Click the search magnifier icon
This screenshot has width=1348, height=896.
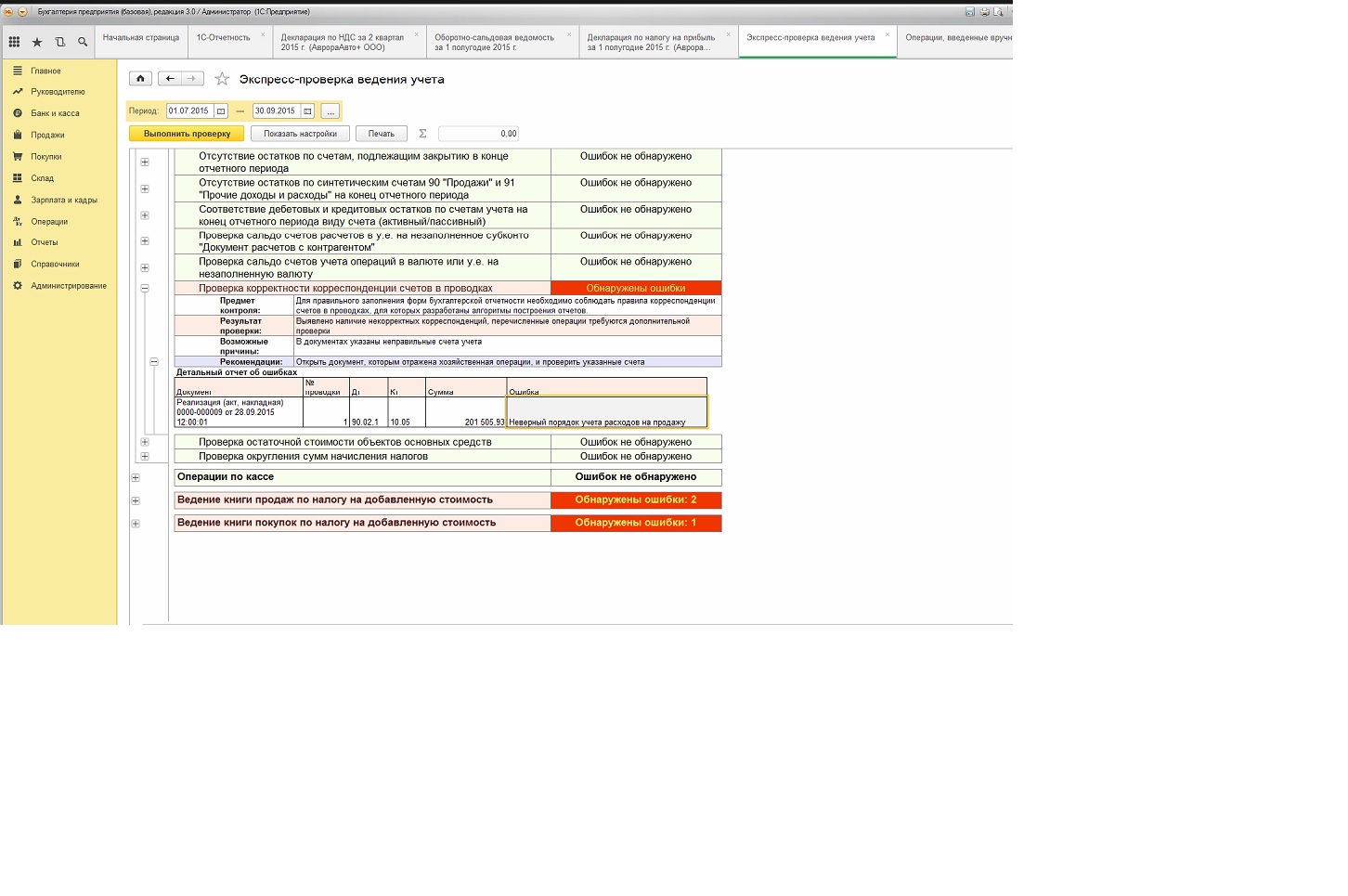[x=83, y=42]
